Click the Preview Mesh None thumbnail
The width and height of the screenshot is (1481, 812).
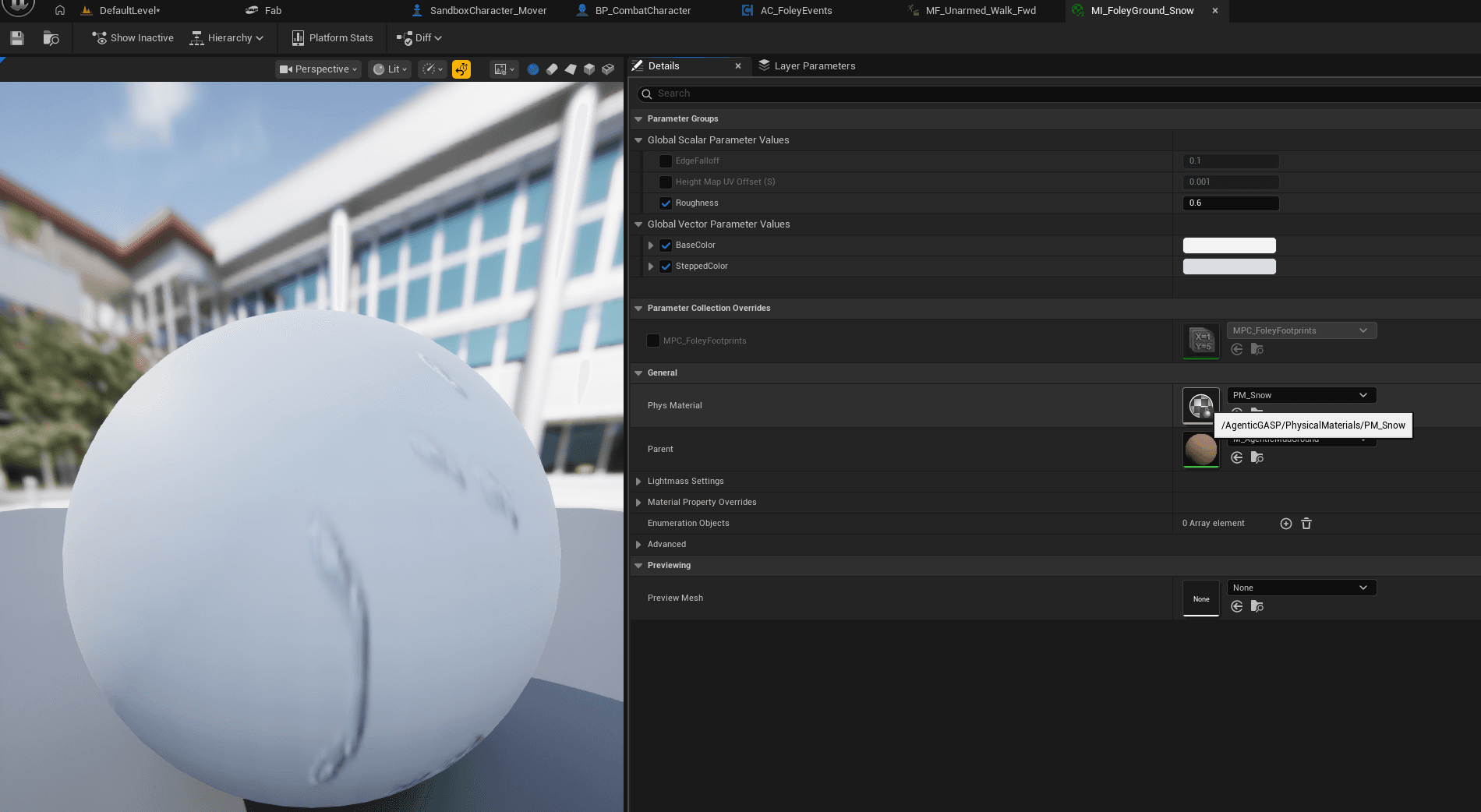tap(1201, 598)
